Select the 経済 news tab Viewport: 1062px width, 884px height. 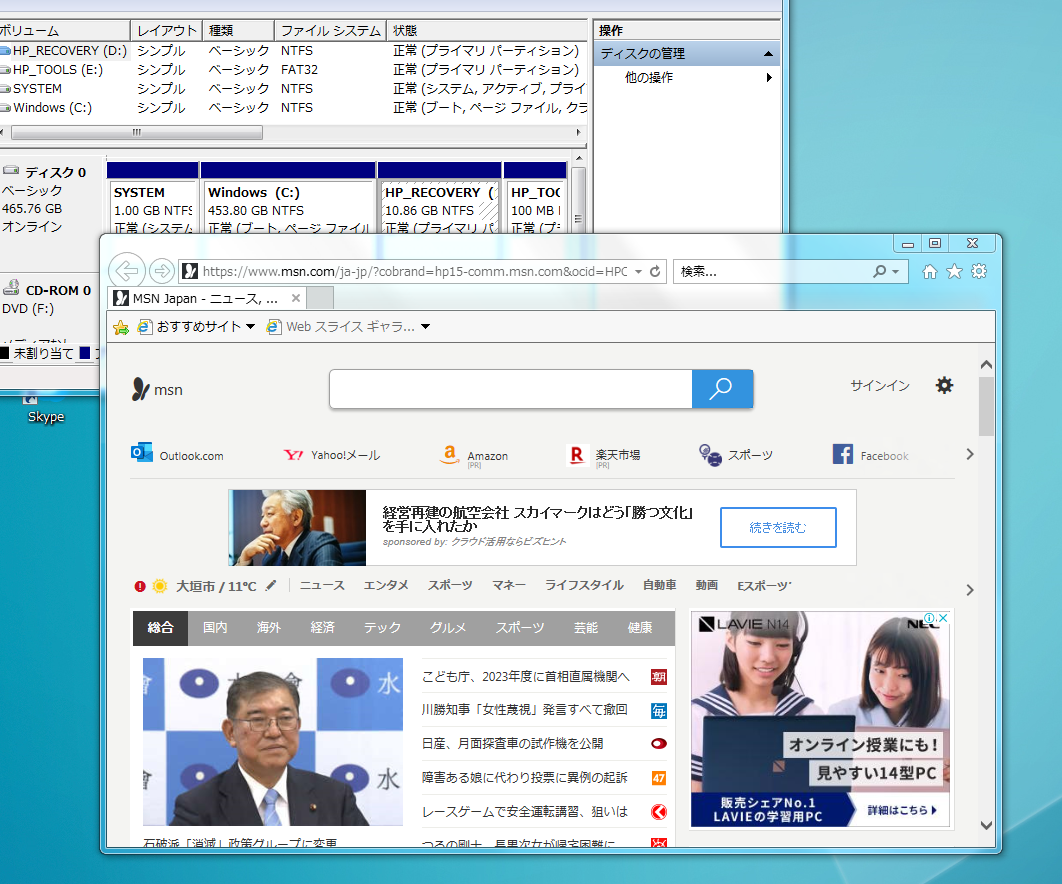coord(322,627)
